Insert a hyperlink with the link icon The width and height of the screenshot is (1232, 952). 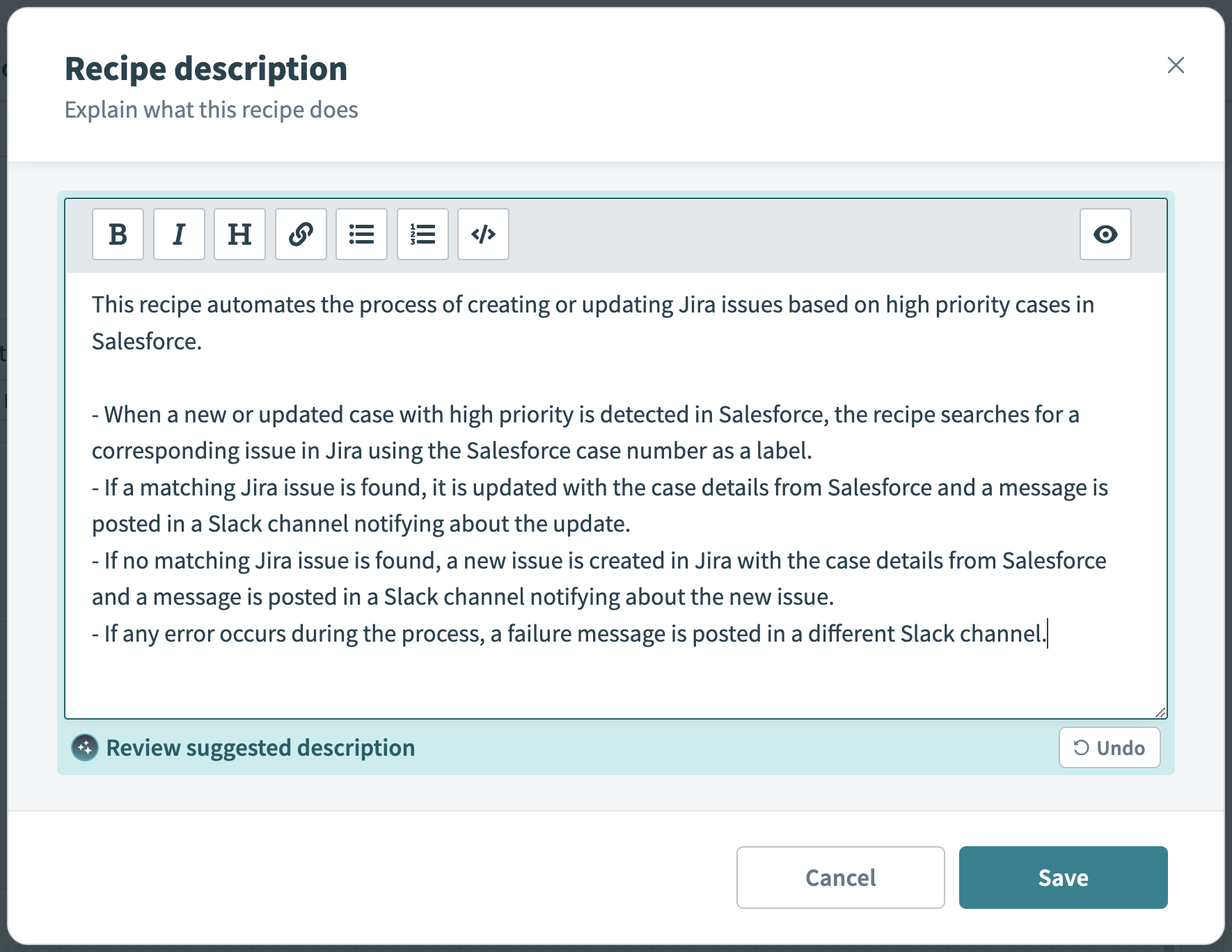(x=301, y=235)
